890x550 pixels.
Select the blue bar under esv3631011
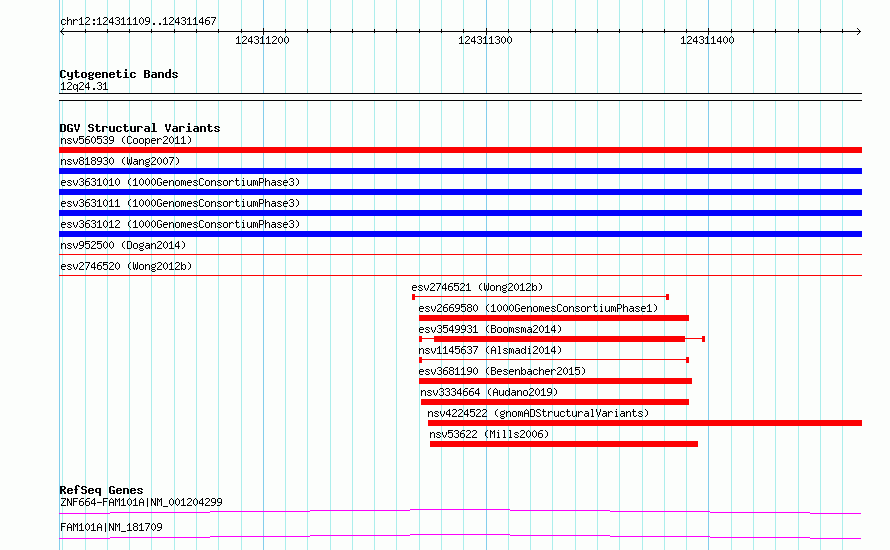tap(460, 213)
